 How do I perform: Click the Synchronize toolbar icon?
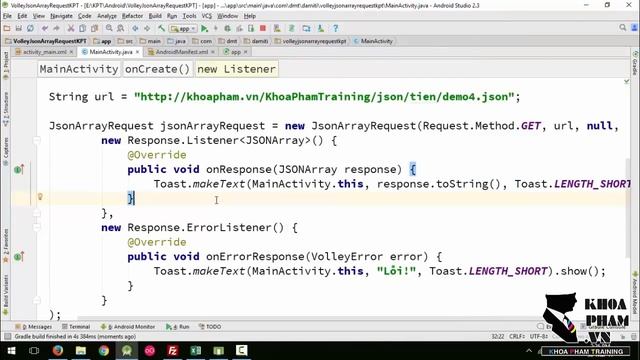pyautogui.click(x=30, y=29)
